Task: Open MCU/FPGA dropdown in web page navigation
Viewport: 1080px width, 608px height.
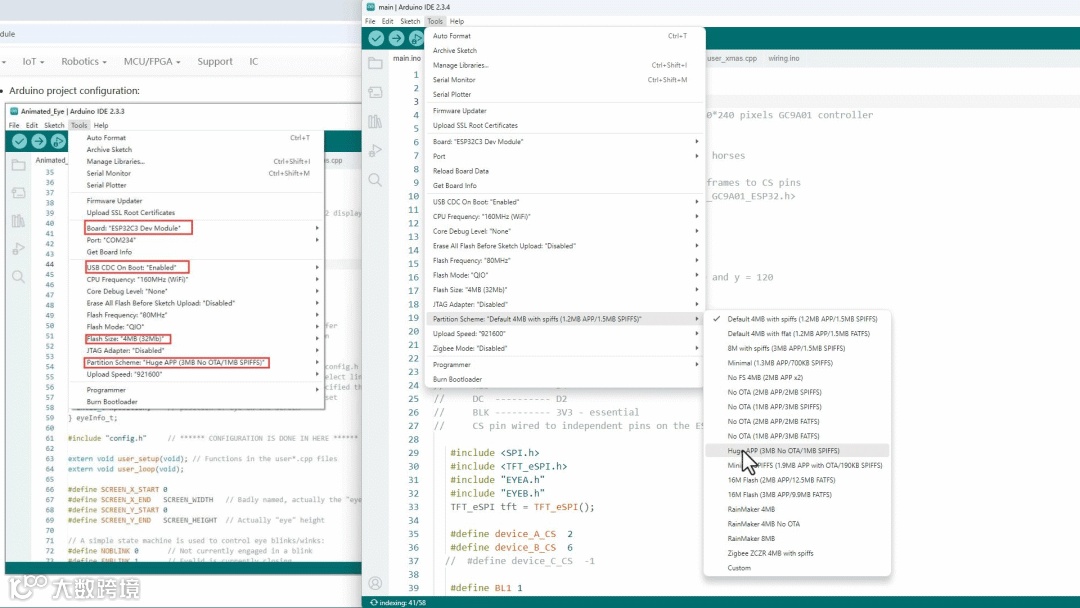Action: point(152,61)
